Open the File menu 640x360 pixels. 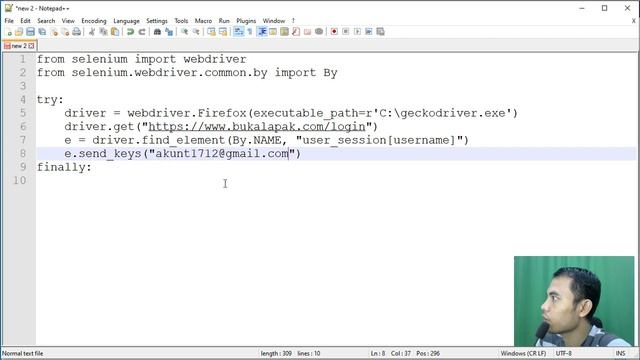9,21
